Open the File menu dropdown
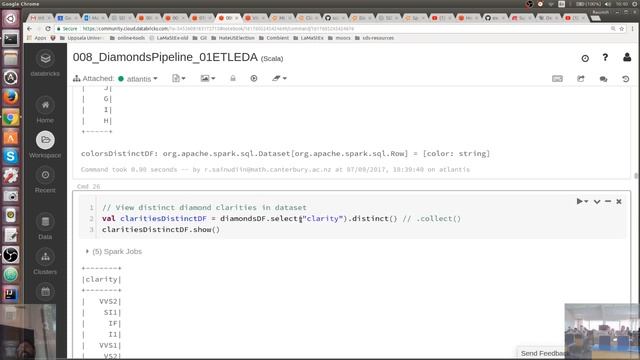Screen dimensions: 640x360 179,78
